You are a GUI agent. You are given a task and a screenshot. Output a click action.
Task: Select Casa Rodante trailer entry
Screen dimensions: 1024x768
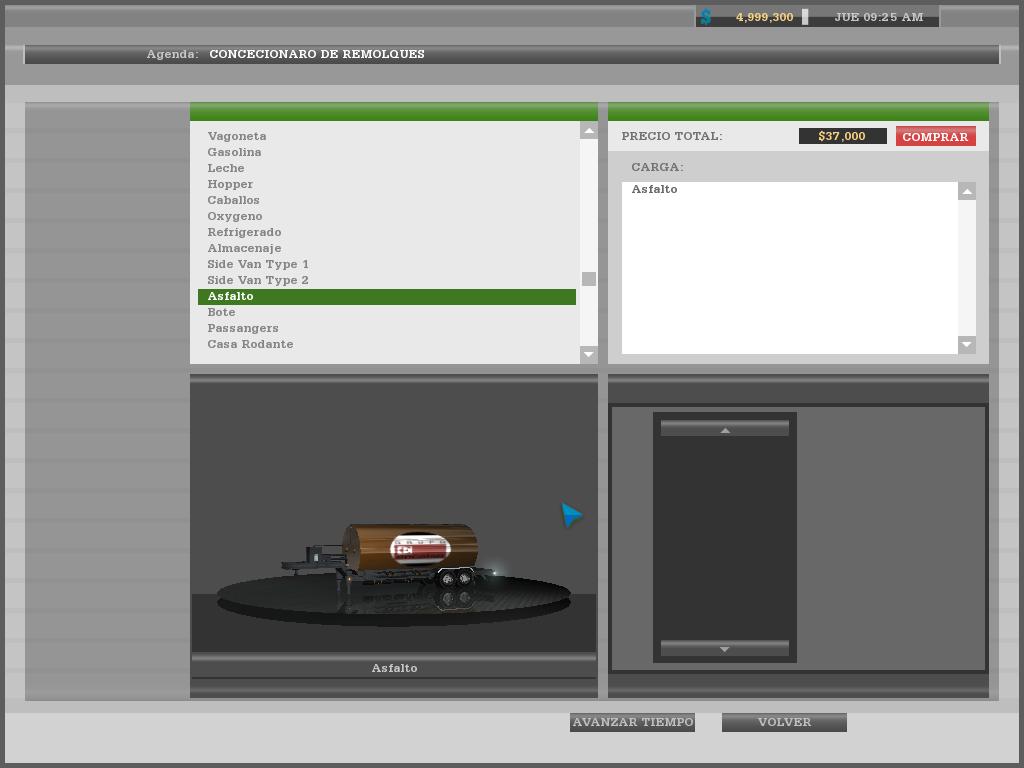point(250,344)
